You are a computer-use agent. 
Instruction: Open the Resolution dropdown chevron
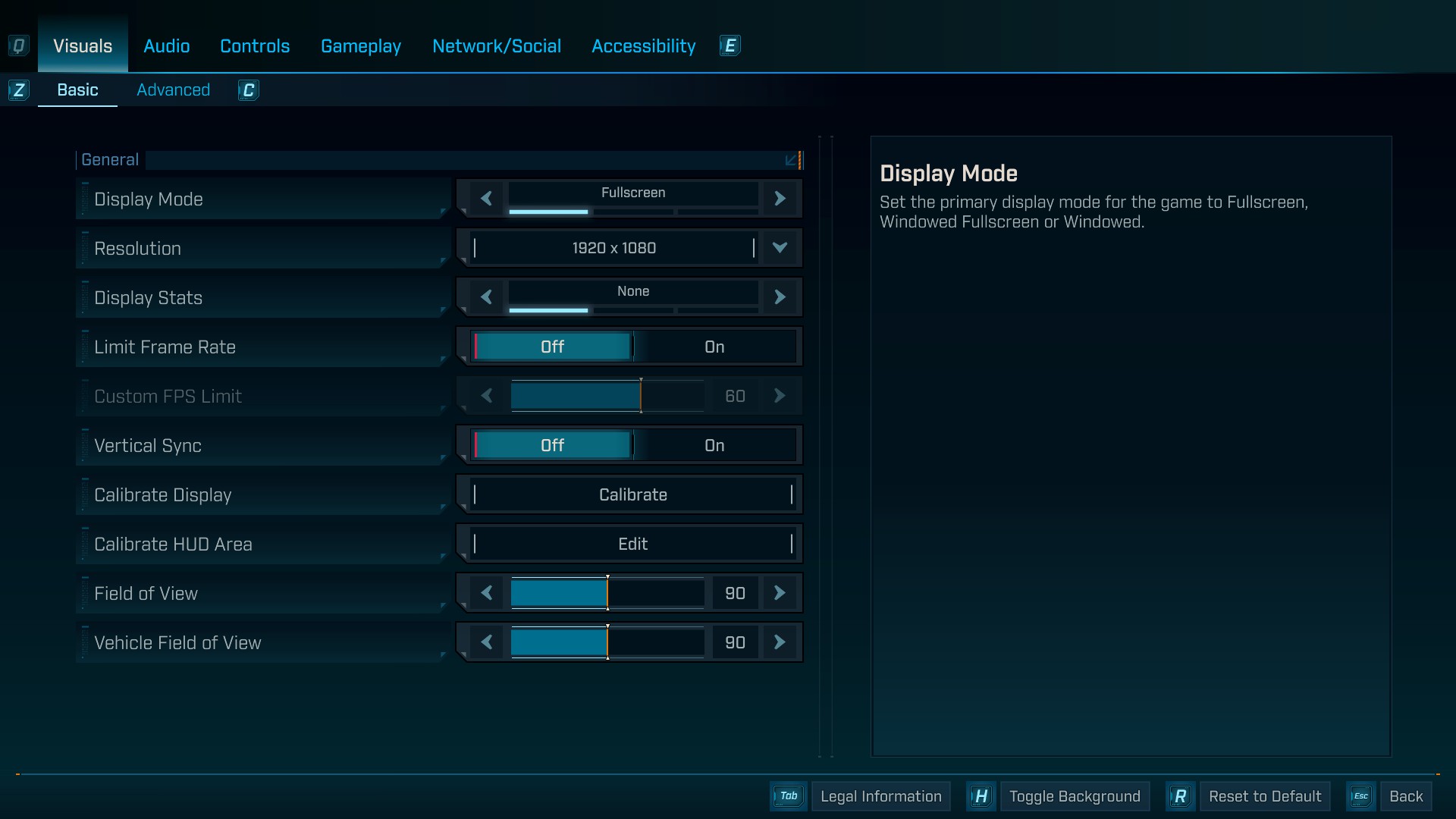[780, 248]
